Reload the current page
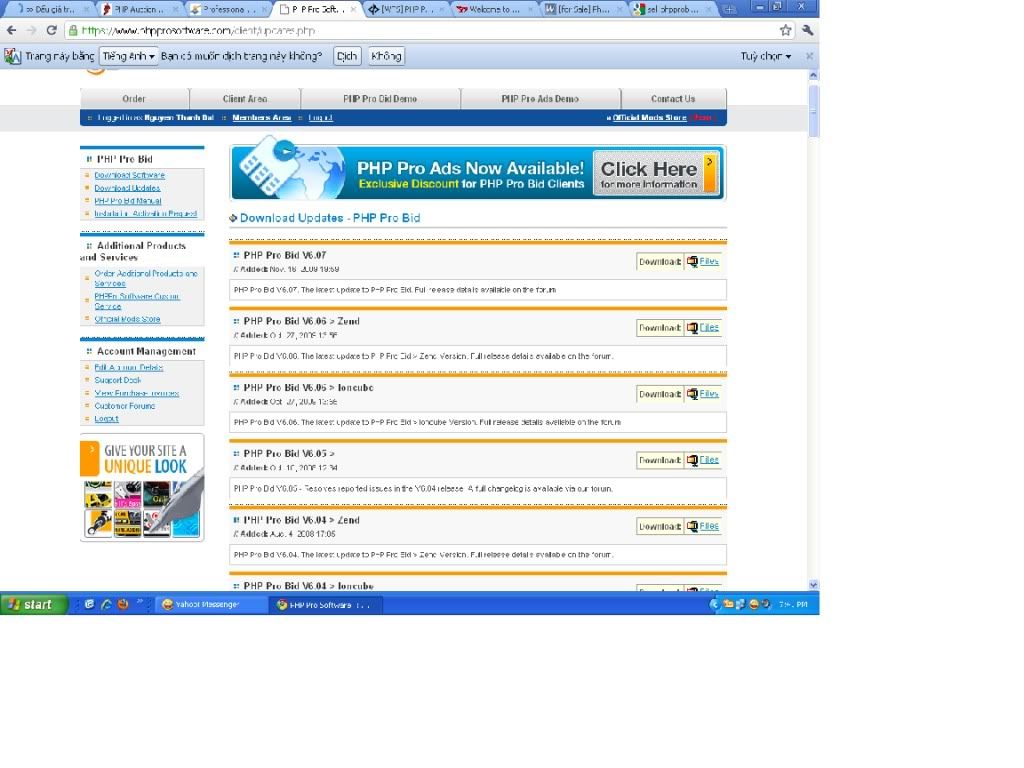This screenshot has height=768, width=1024. 52,31
